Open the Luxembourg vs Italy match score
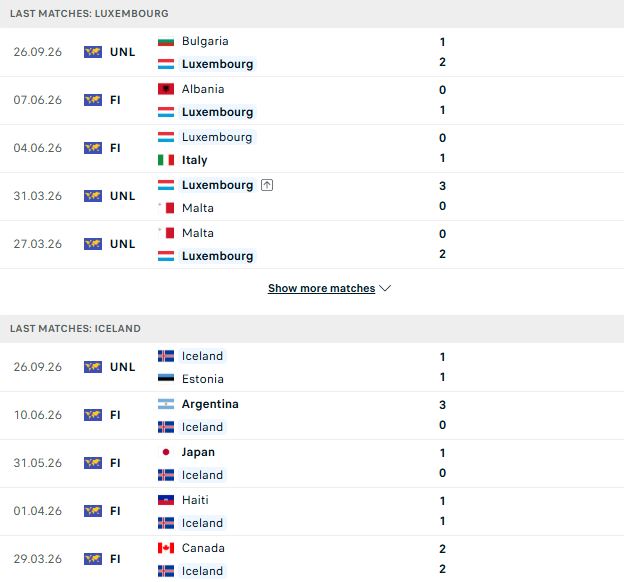This screenshot has height=582, width=624. point(442,148)
